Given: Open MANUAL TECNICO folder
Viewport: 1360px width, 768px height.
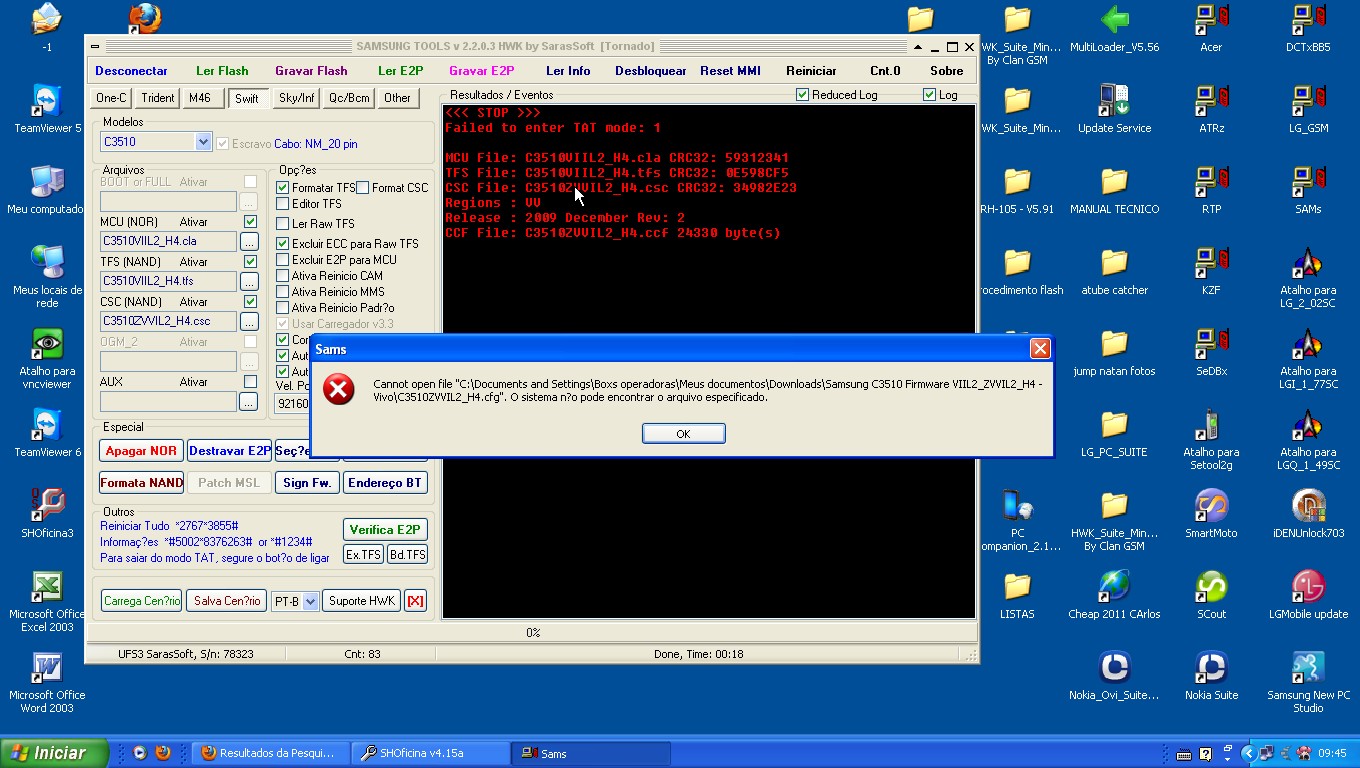Looking at the screenshot, I should tap(1114, 191).
